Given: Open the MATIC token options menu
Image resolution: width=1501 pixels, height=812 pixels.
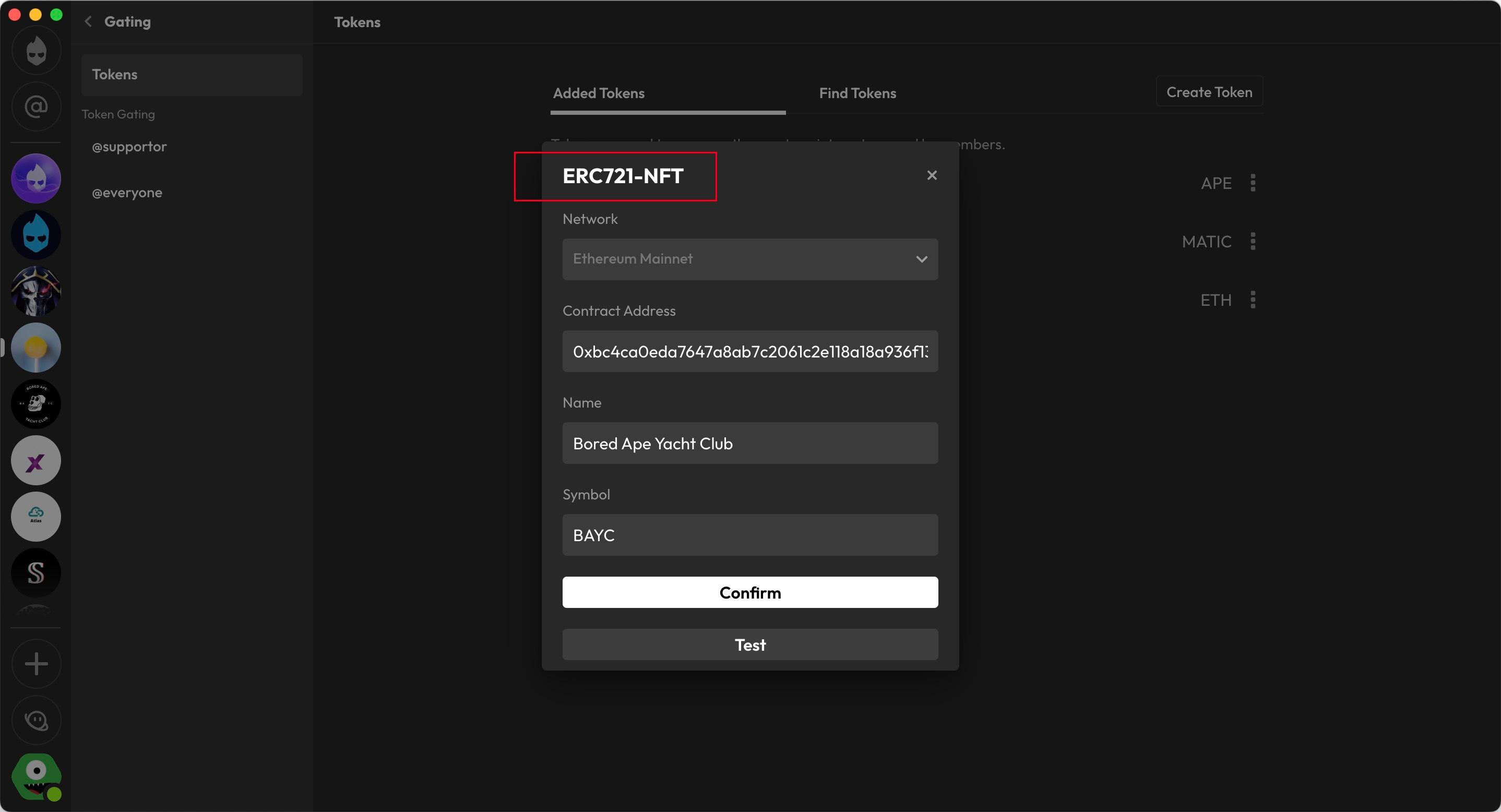Looking at the screenshot, I should click(x=1253, y=241).
